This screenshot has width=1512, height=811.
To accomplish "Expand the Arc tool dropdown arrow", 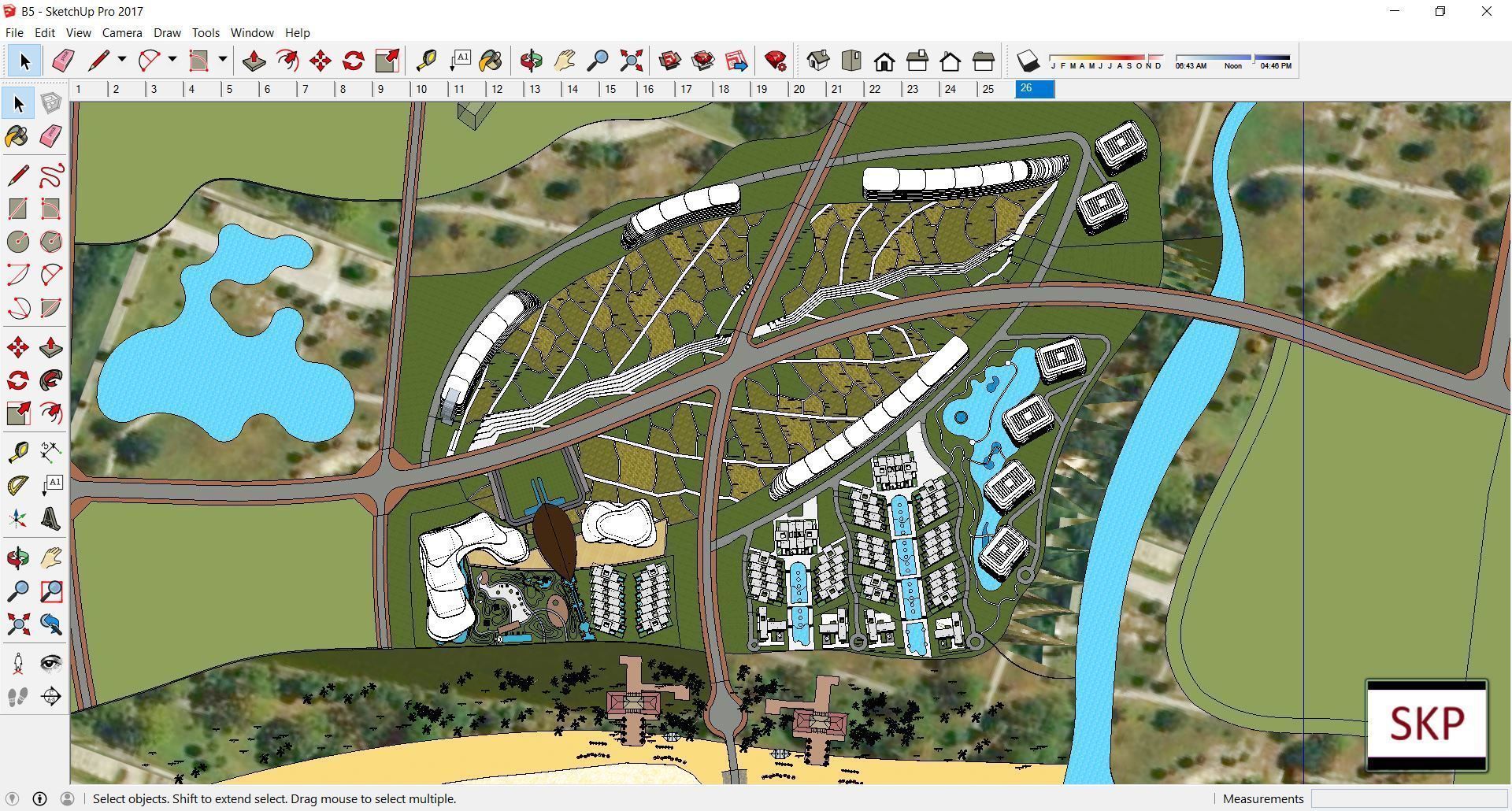I will (x=172, y=60).
